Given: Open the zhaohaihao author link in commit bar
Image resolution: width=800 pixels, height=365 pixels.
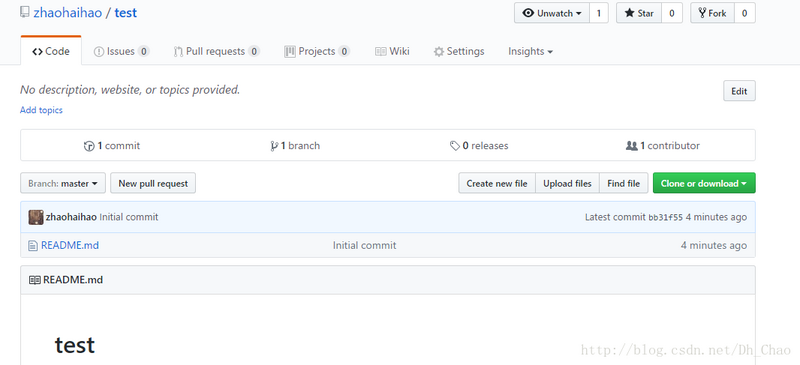Looking at the screenshot, I should pos(71,217).
